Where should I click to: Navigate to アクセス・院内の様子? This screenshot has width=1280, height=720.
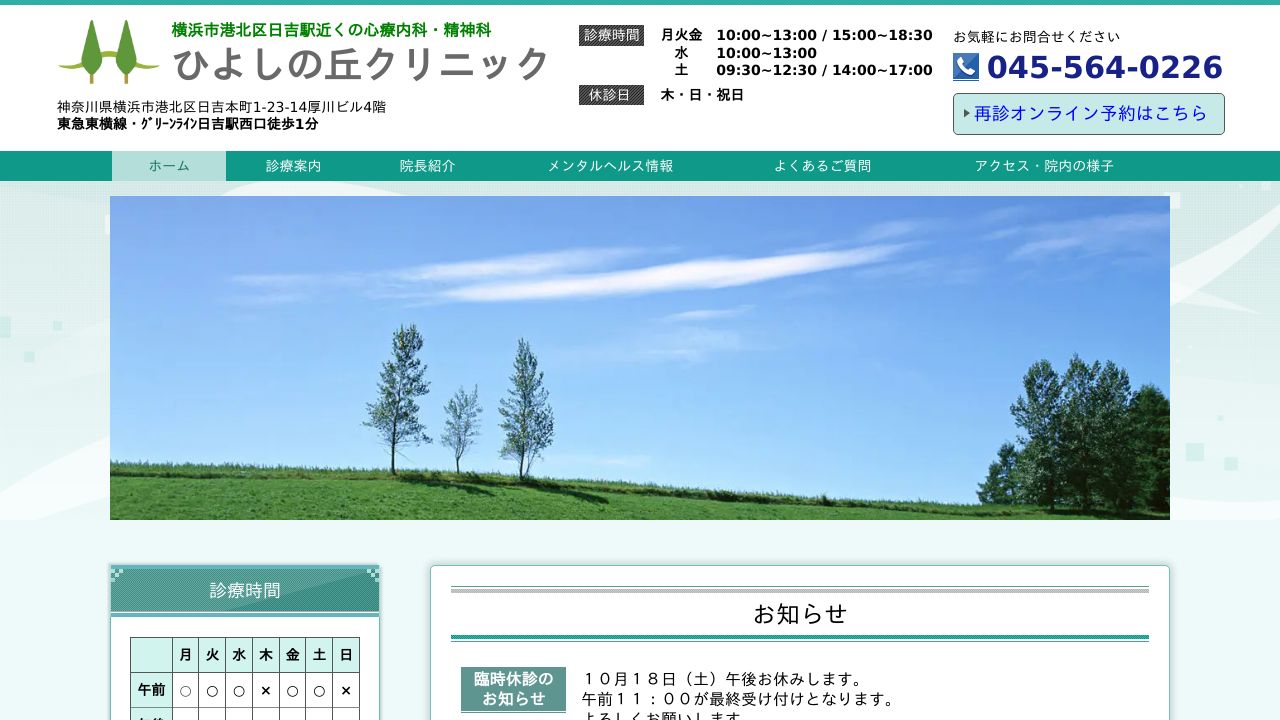point(1044,166)
